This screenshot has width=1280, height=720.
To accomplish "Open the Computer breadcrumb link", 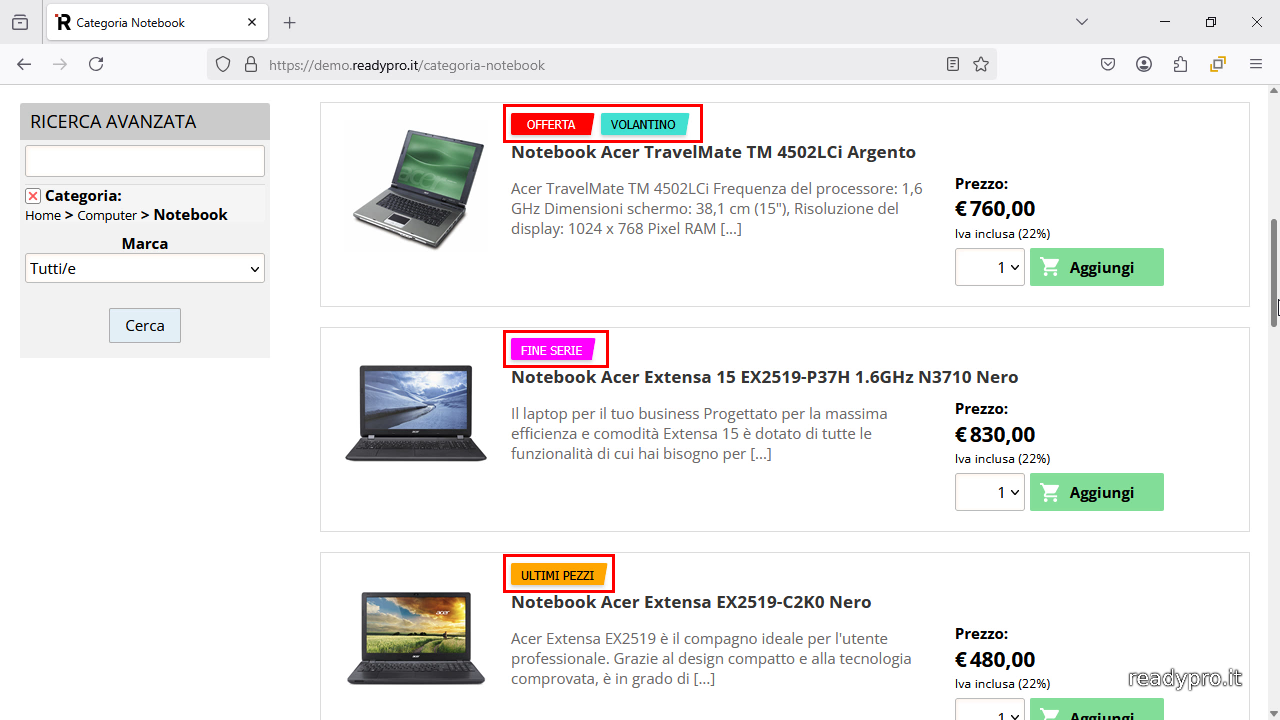I will point(107,215).
